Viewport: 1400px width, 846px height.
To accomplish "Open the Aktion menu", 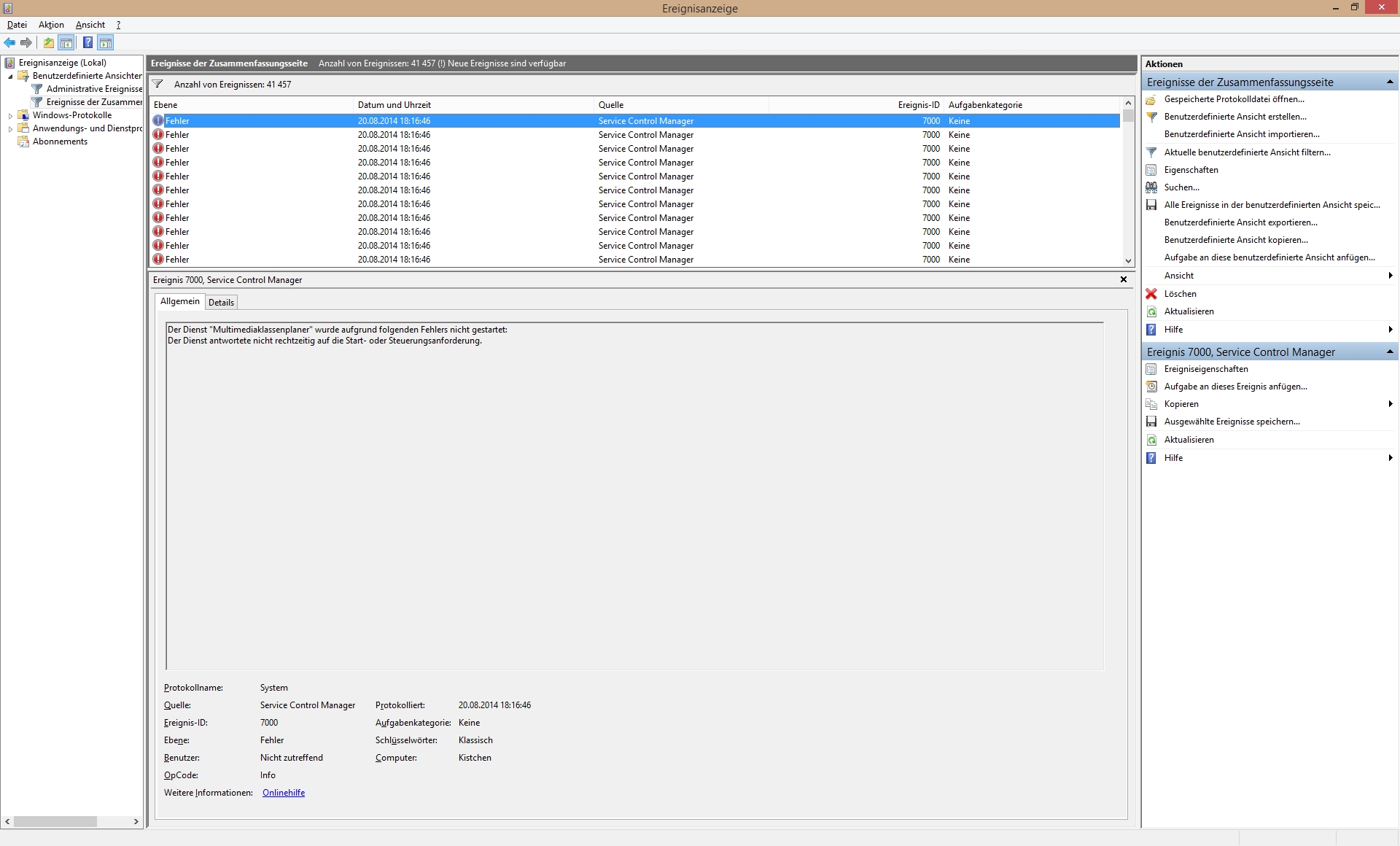I will tap(51, 25).
